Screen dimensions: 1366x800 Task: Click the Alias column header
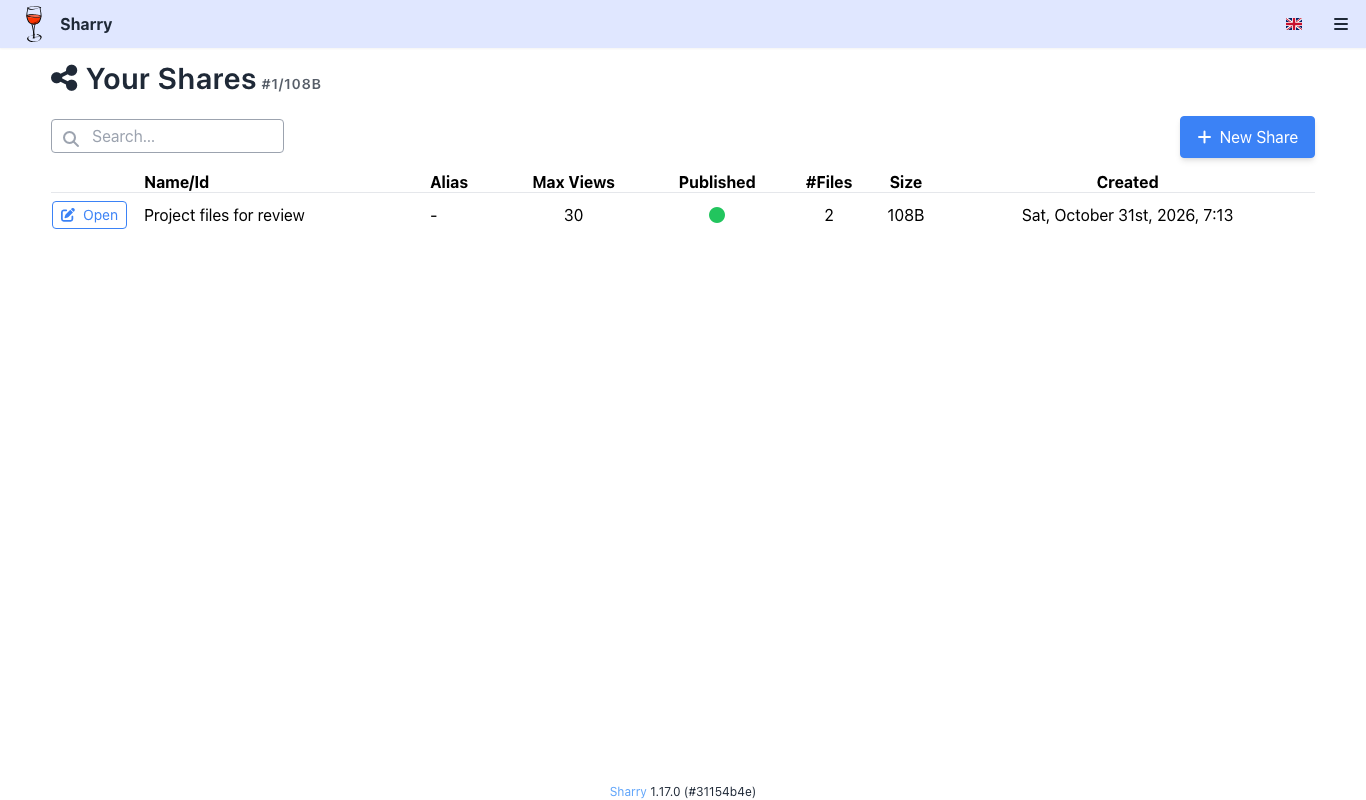click(x=449, y=182)
